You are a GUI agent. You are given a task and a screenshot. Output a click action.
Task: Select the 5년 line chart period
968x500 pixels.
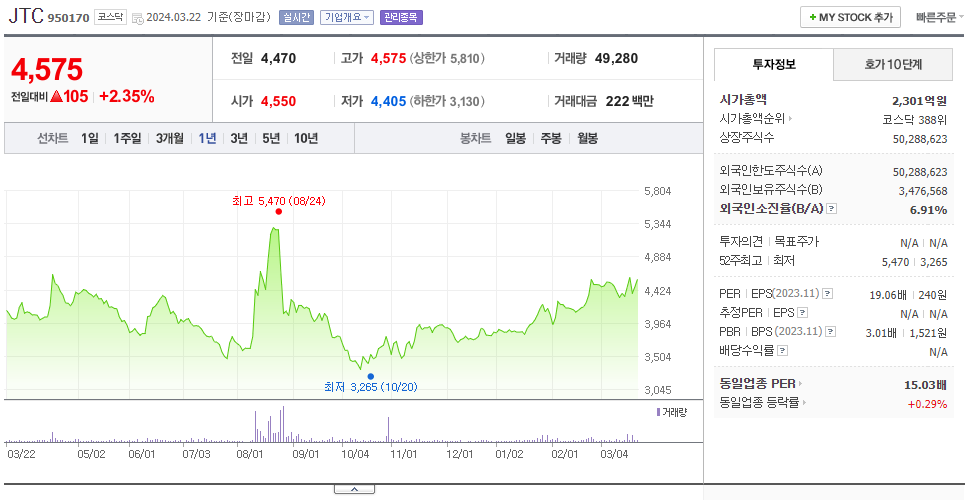[270, 138]
